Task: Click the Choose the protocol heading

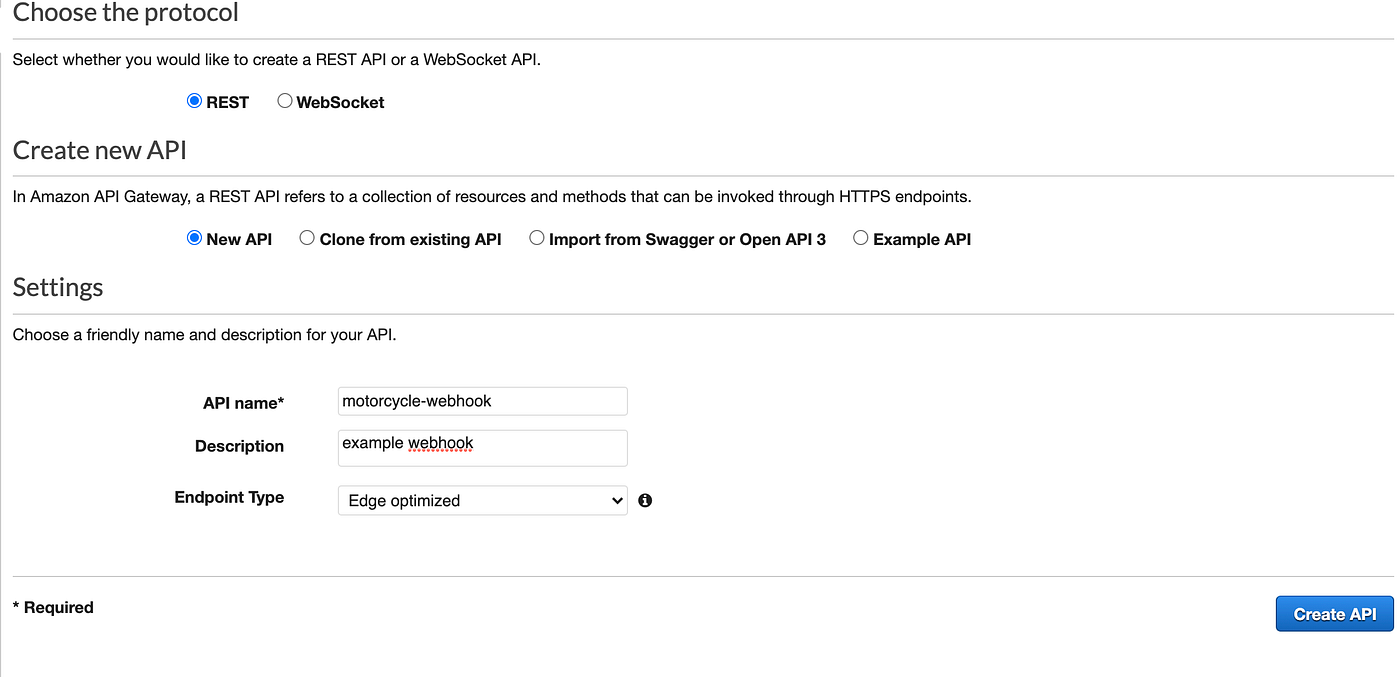Action: (x=125, y=13)
